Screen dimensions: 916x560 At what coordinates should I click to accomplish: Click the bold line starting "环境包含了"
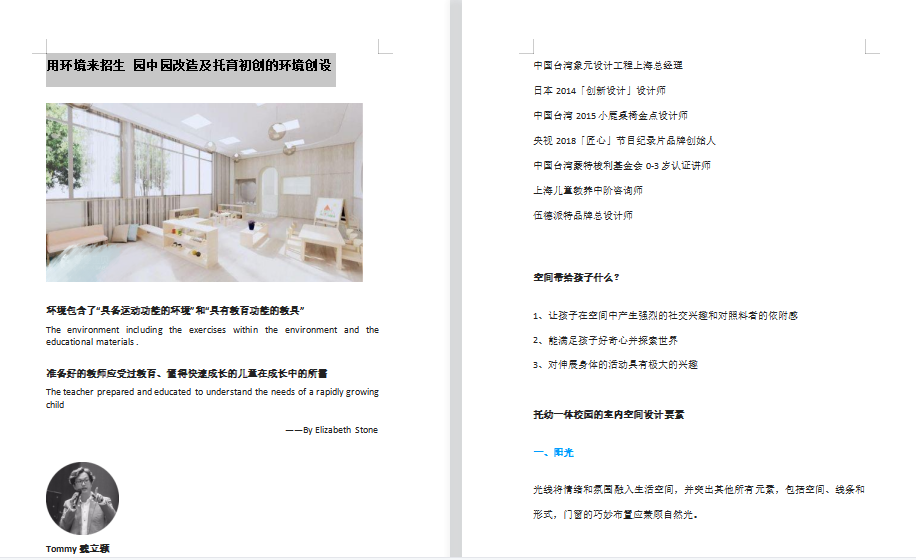(x=175, y=311)
